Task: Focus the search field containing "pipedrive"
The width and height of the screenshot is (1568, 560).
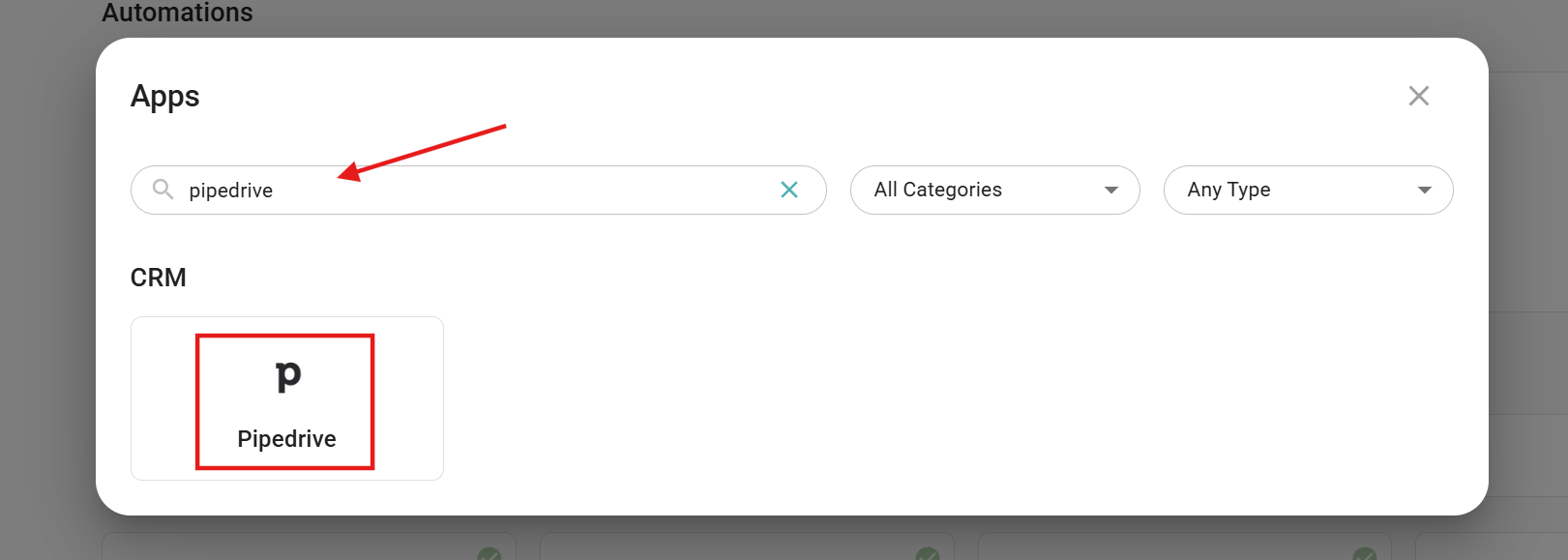Action: pos(474,190)
